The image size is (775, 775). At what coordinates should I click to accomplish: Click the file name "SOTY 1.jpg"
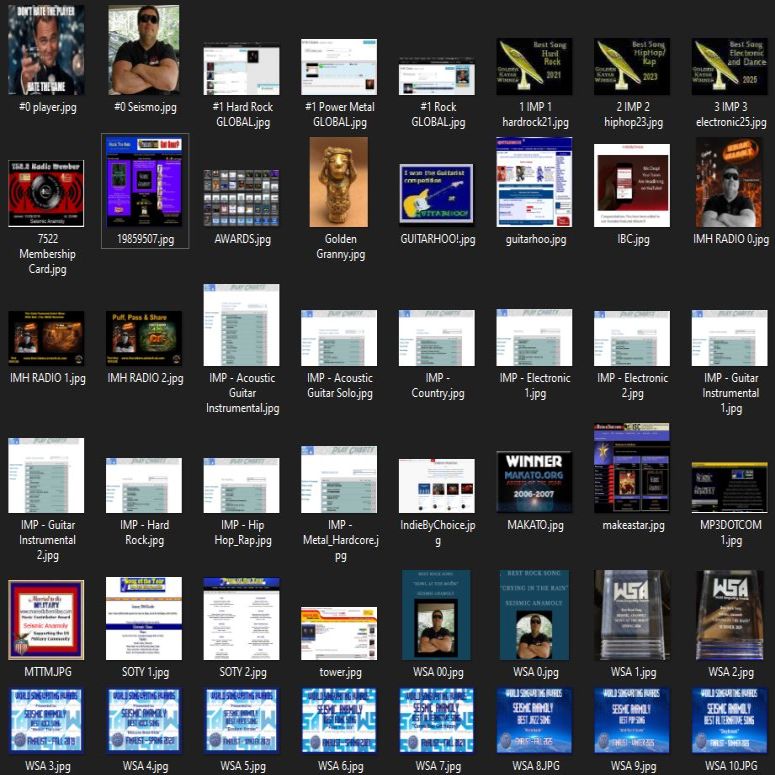click(x=145, y=672)
